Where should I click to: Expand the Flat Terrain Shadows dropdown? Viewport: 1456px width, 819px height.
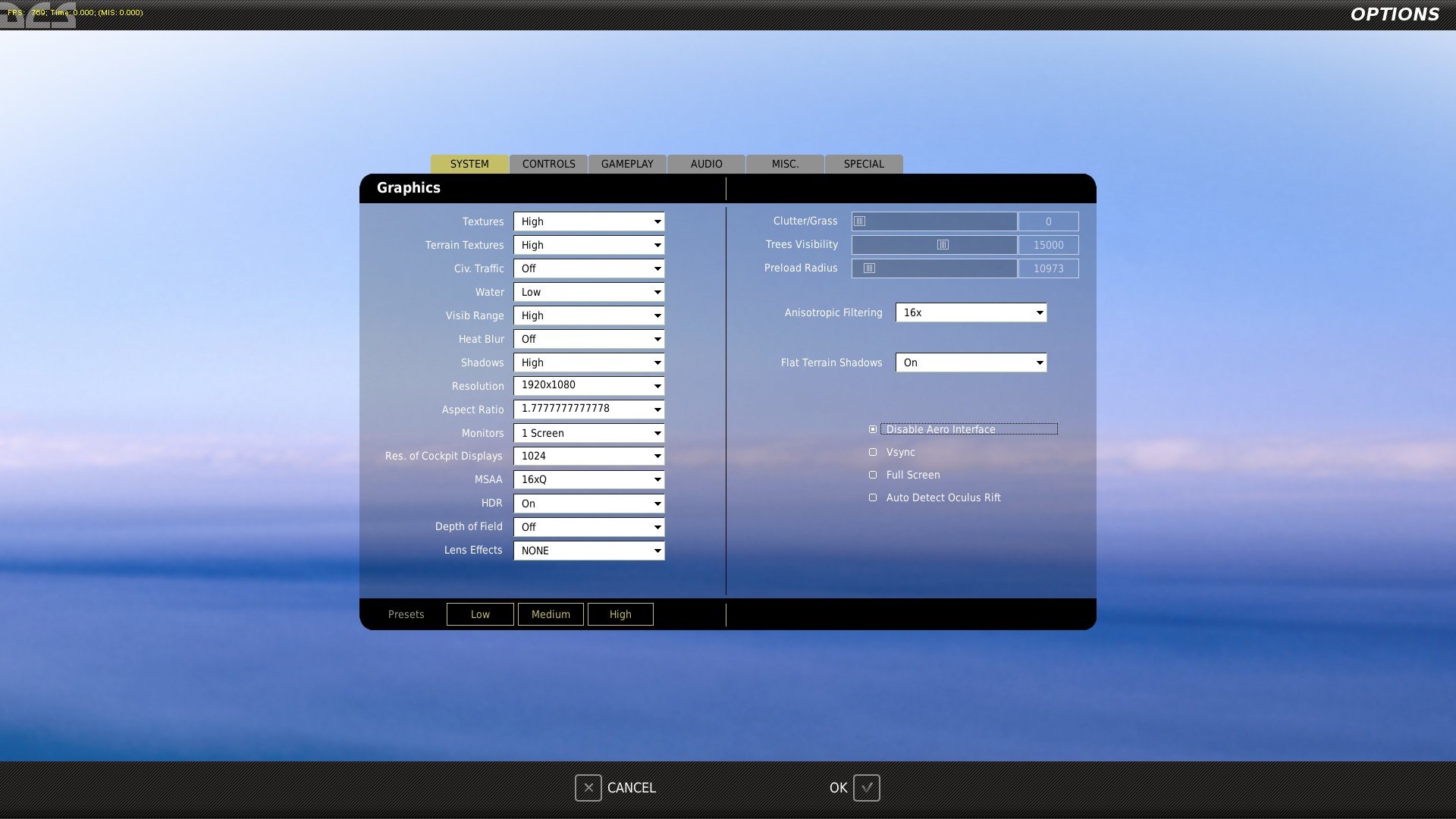(971, 362)
